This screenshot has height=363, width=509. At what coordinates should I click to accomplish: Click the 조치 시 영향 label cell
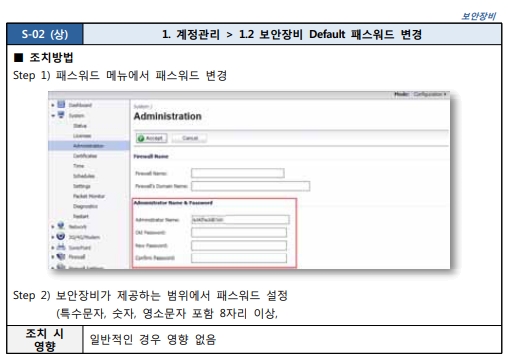(x=45, y=340)
